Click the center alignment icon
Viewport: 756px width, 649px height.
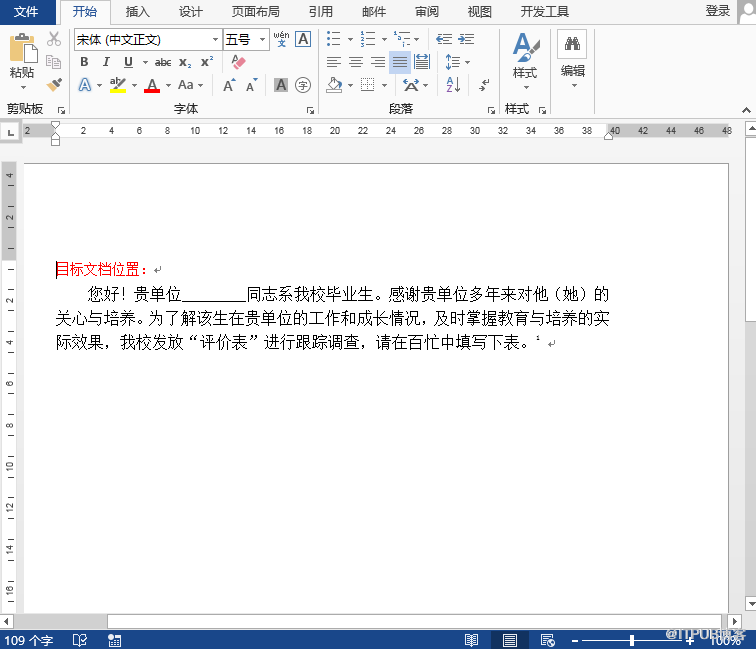point(355,62)
